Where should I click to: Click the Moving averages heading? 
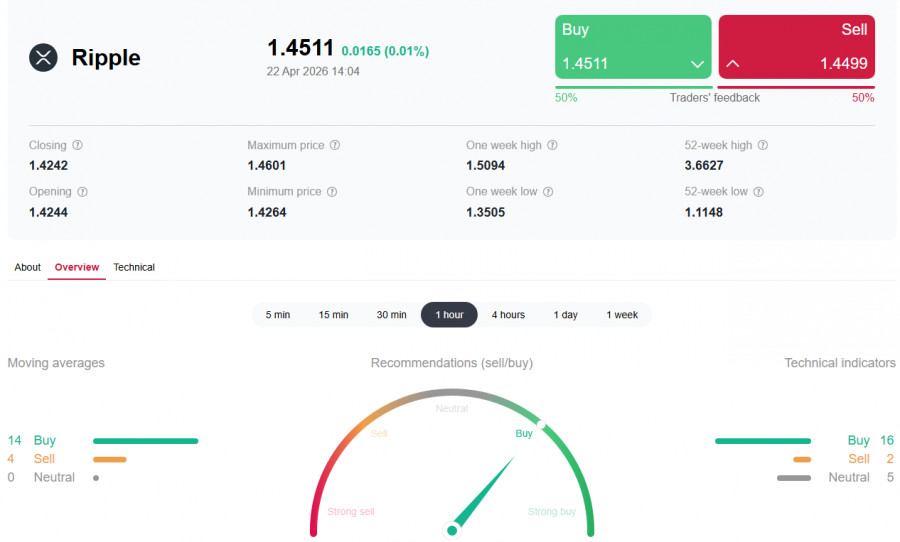click(x=56, y=363)
